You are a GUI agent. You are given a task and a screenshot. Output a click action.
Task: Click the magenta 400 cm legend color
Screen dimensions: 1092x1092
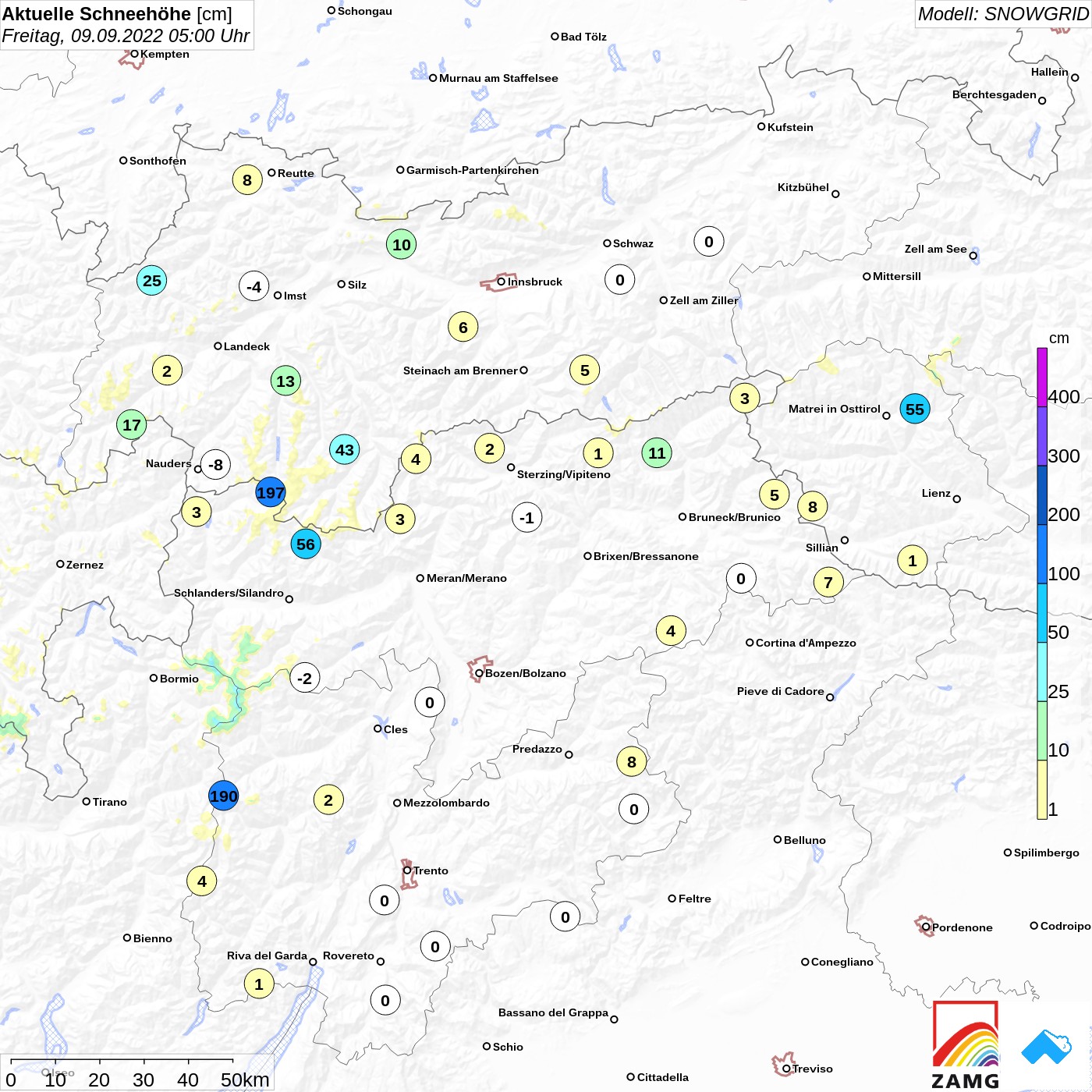coord(1042,378)
